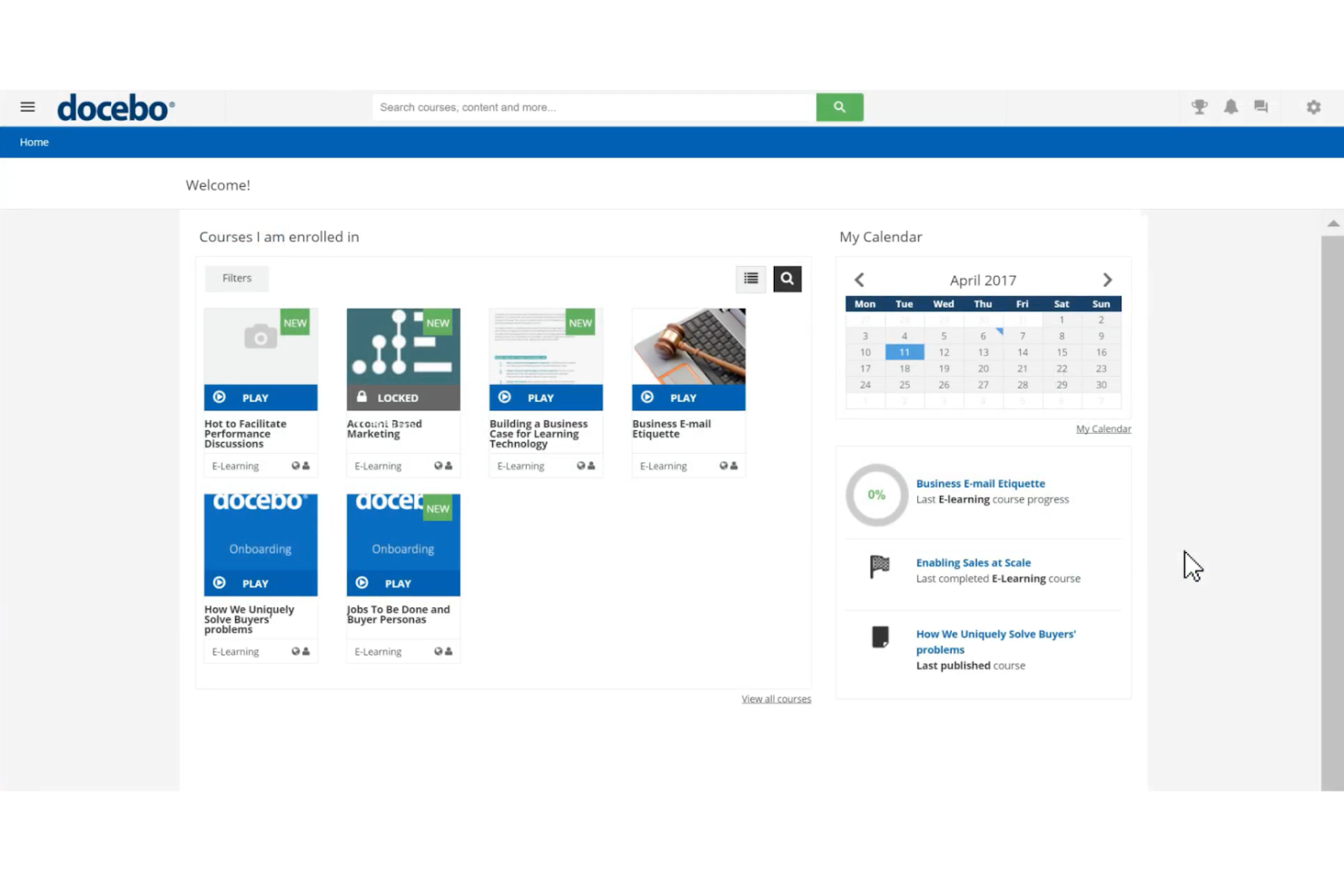The height and width of the screenshot is (896, 1344).
Task: Click the locked icon on Account Based Marketing
Action: pyautogui.click(x=363, y=397)
